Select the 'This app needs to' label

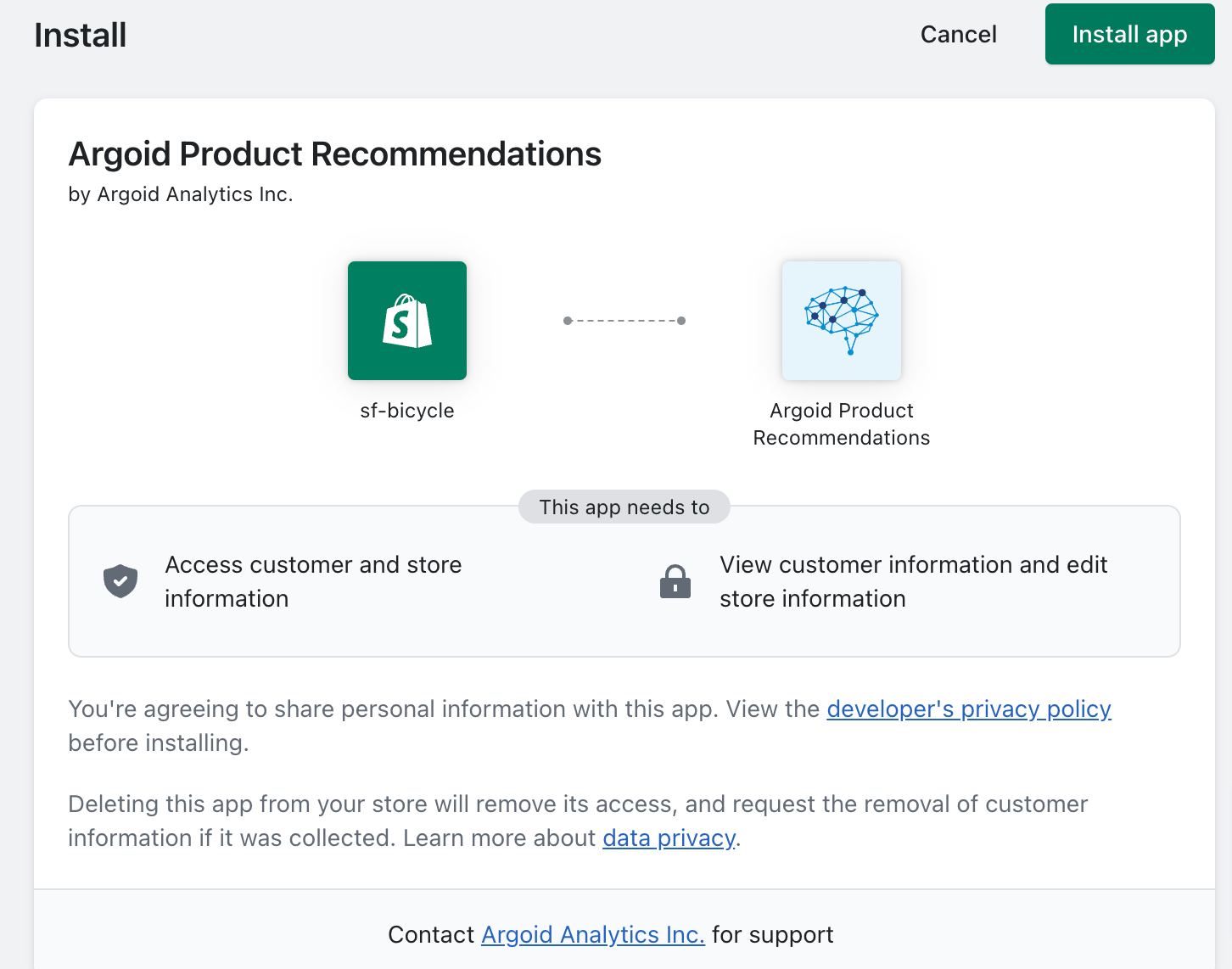(624, 507)
